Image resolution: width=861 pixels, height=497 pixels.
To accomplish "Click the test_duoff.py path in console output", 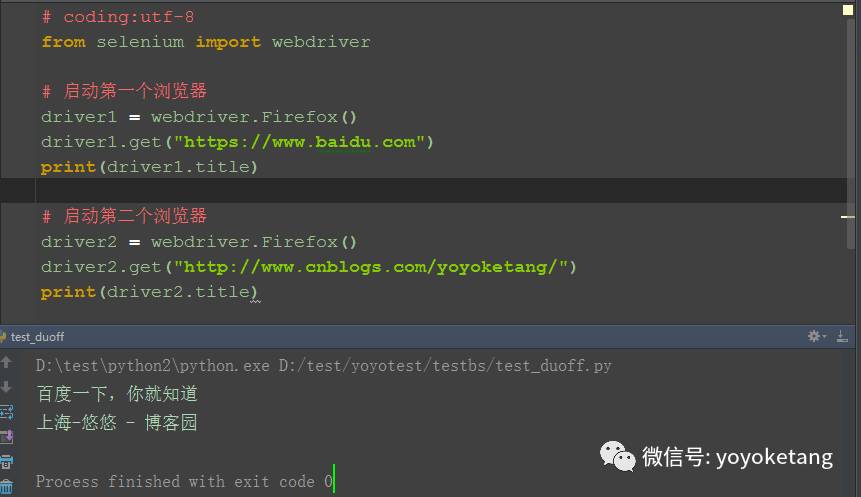I will pos(445,366).
